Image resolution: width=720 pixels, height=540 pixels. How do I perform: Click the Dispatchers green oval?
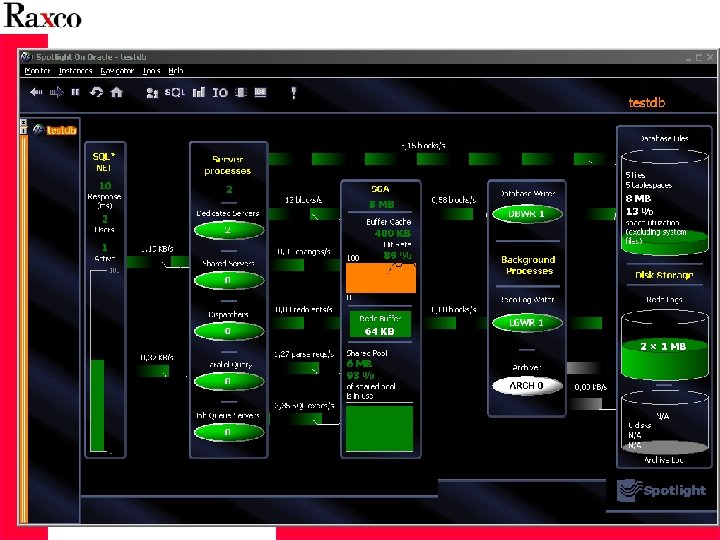pos(229,331)
